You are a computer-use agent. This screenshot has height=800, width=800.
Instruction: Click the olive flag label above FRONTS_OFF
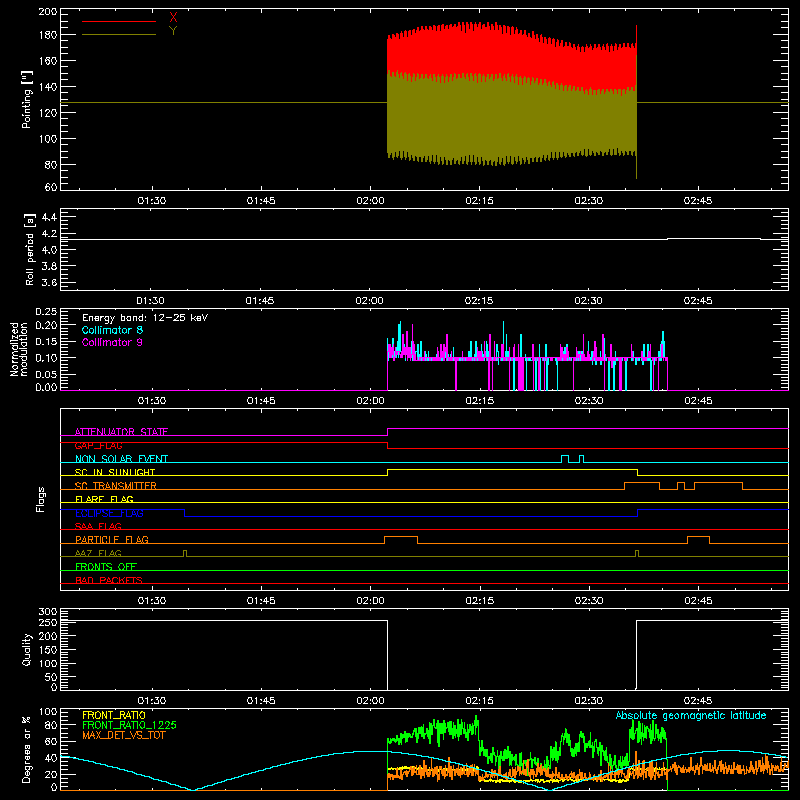98,553
